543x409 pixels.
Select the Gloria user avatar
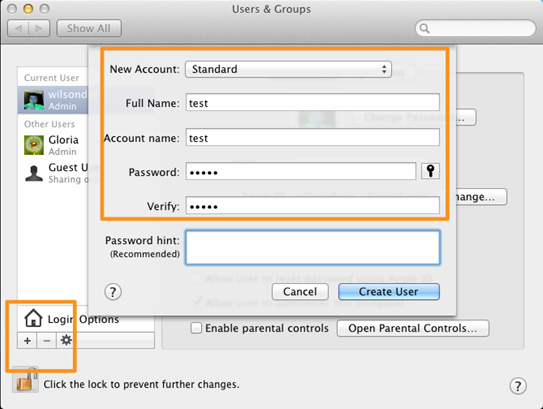click(34, 145)
